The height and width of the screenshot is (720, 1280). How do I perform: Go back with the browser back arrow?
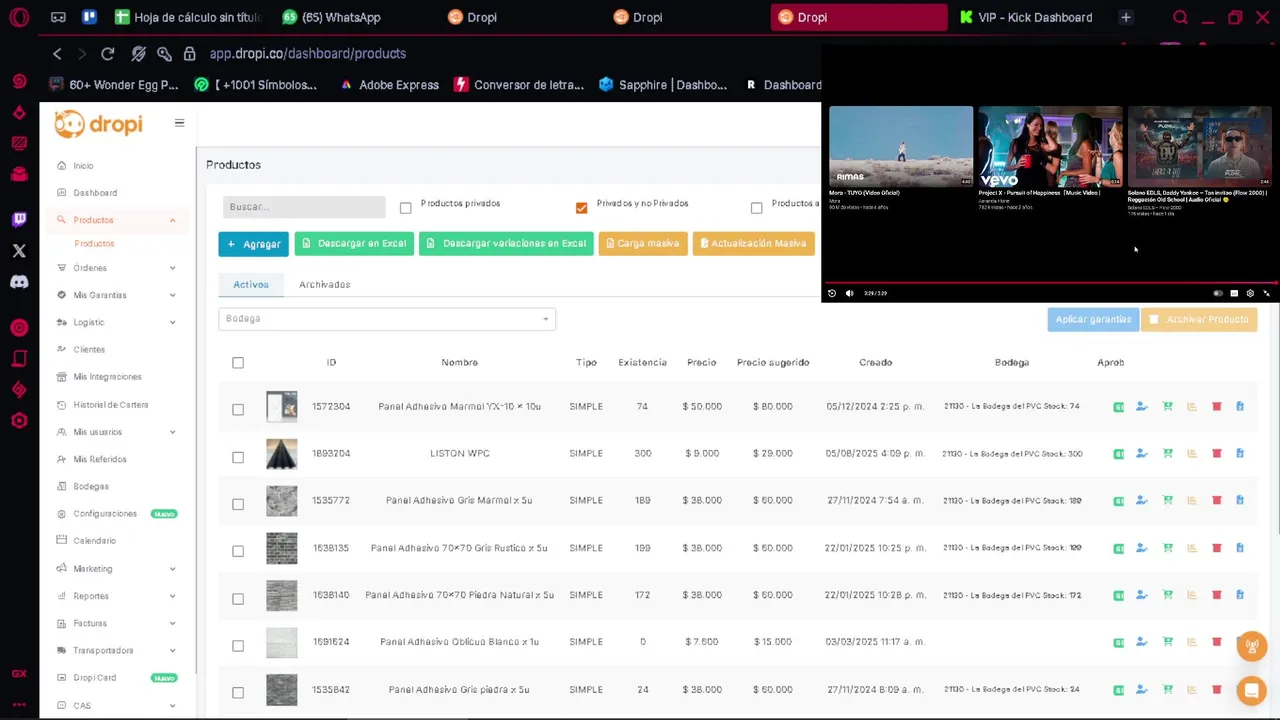click(57, 54)
